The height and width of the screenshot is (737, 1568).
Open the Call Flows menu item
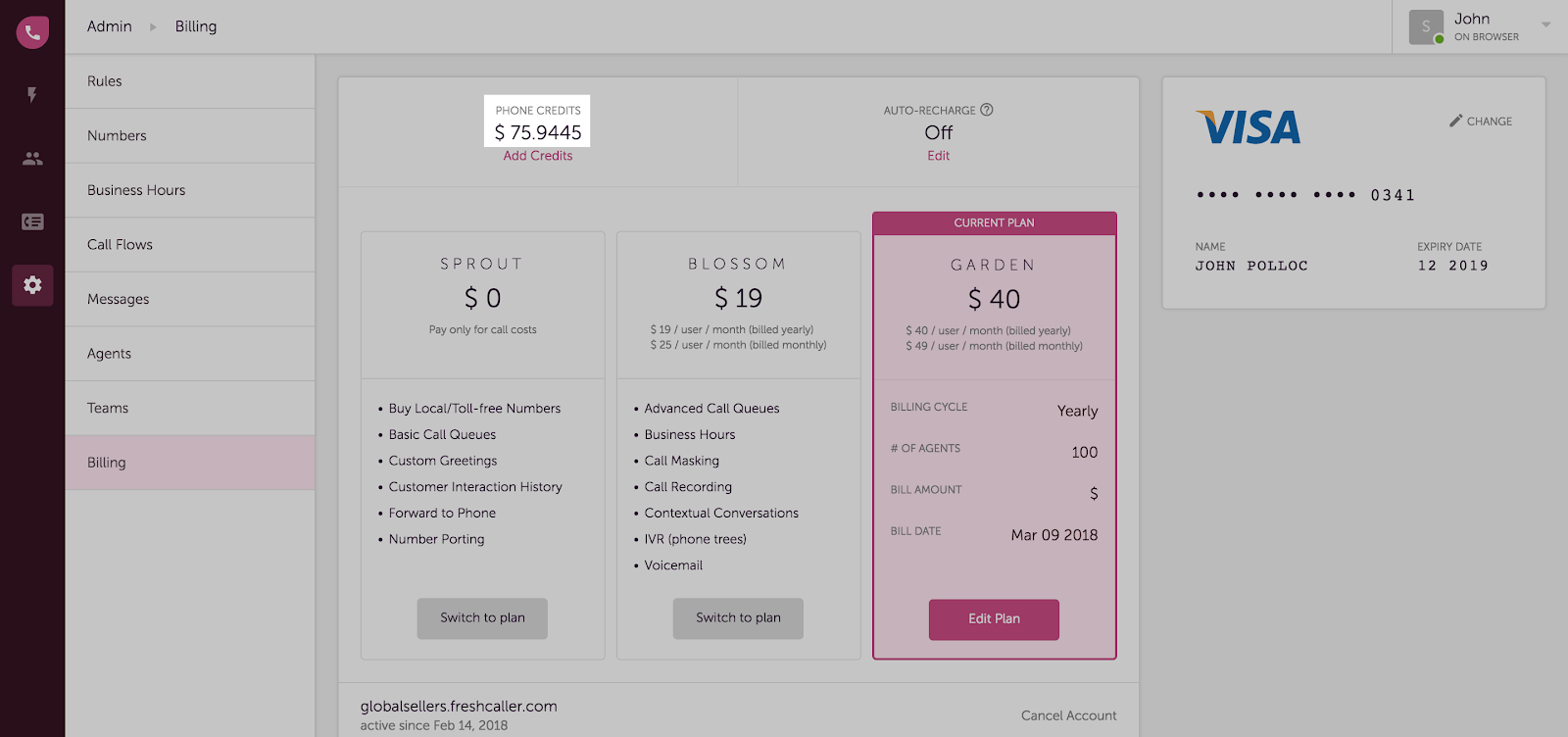120,245
